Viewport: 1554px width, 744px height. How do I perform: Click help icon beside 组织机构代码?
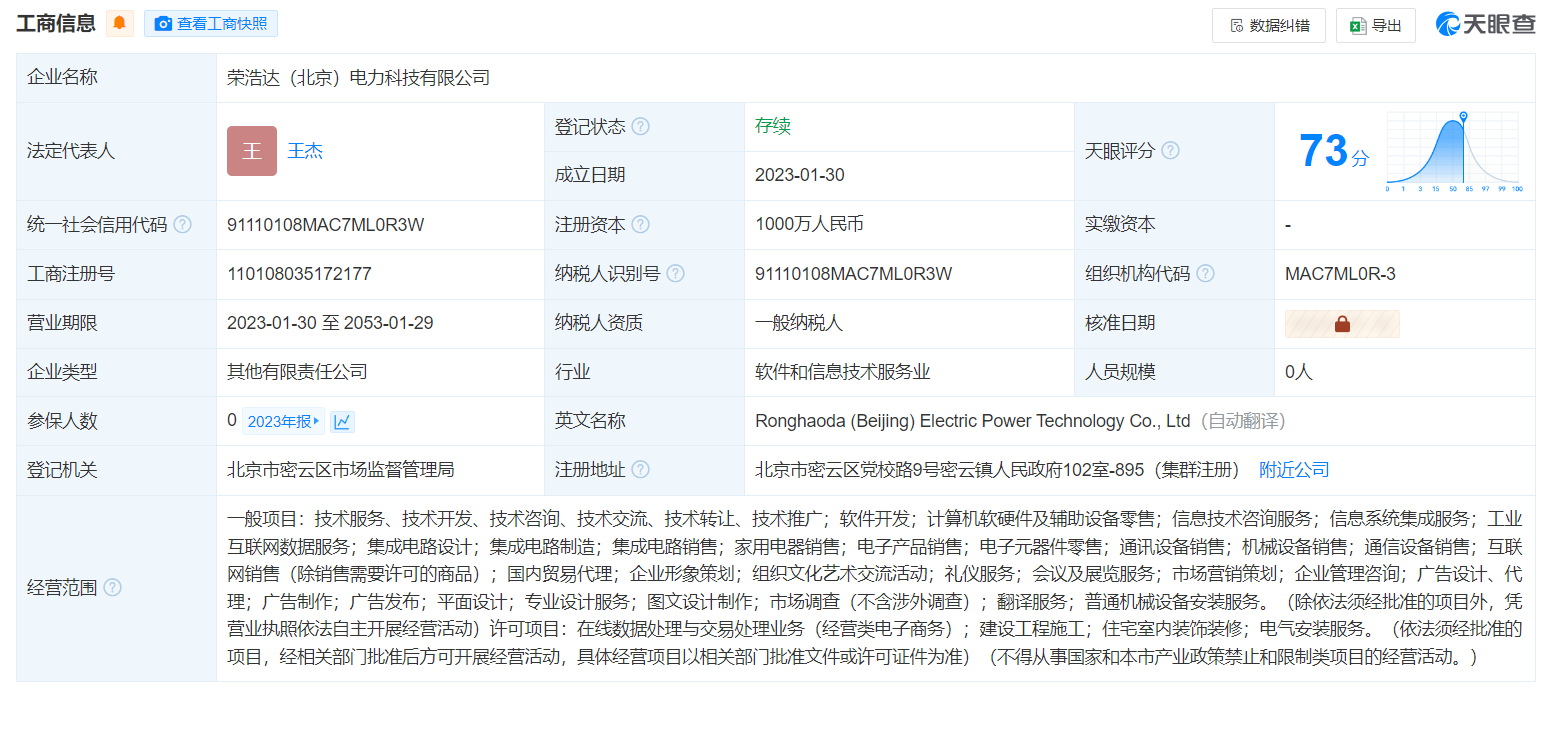pos(1206,274)
